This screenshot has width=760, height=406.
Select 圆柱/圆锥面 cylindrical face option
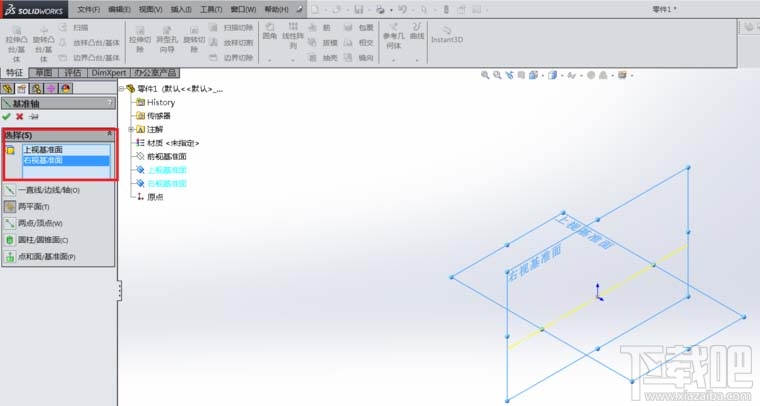tap(36, 240)
